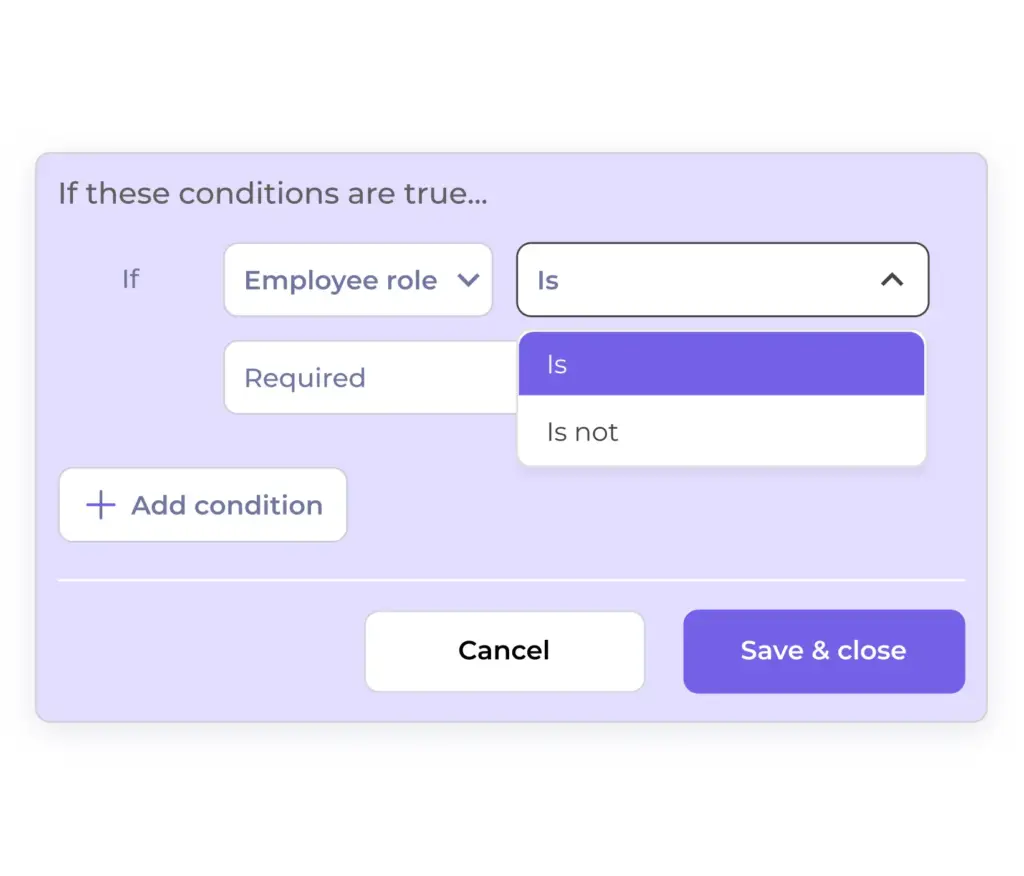Image resolution: width=1024 pixels, height=876 pixels.
Task: Click the selected "Is" value in the operator field
Action: pos(548,280)
